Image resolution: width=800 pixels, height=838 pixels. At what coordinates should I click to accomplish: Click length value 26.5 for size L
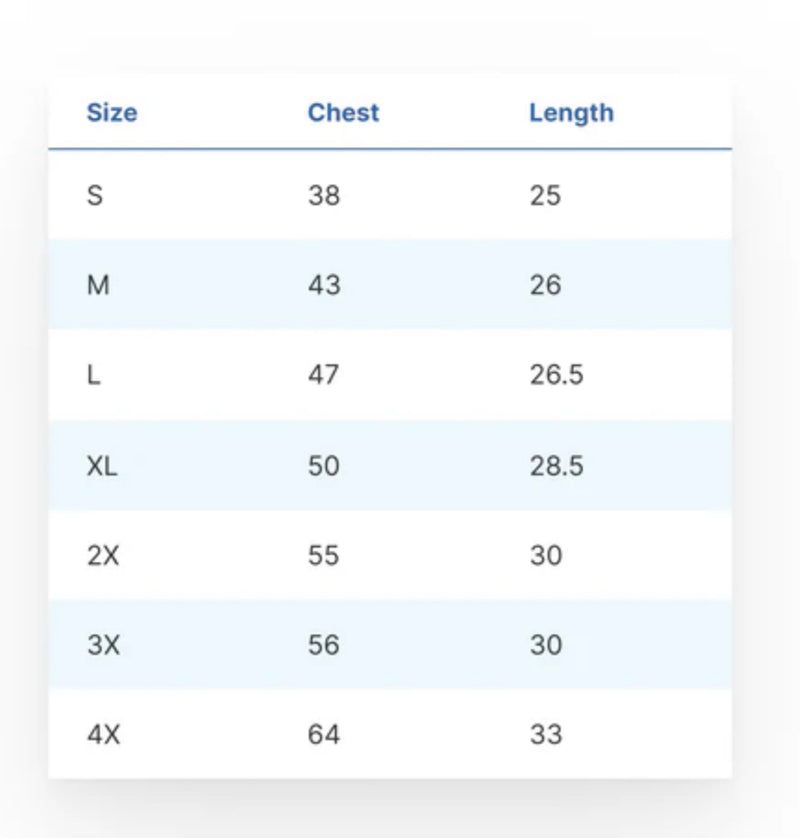[x=556, y=375]
